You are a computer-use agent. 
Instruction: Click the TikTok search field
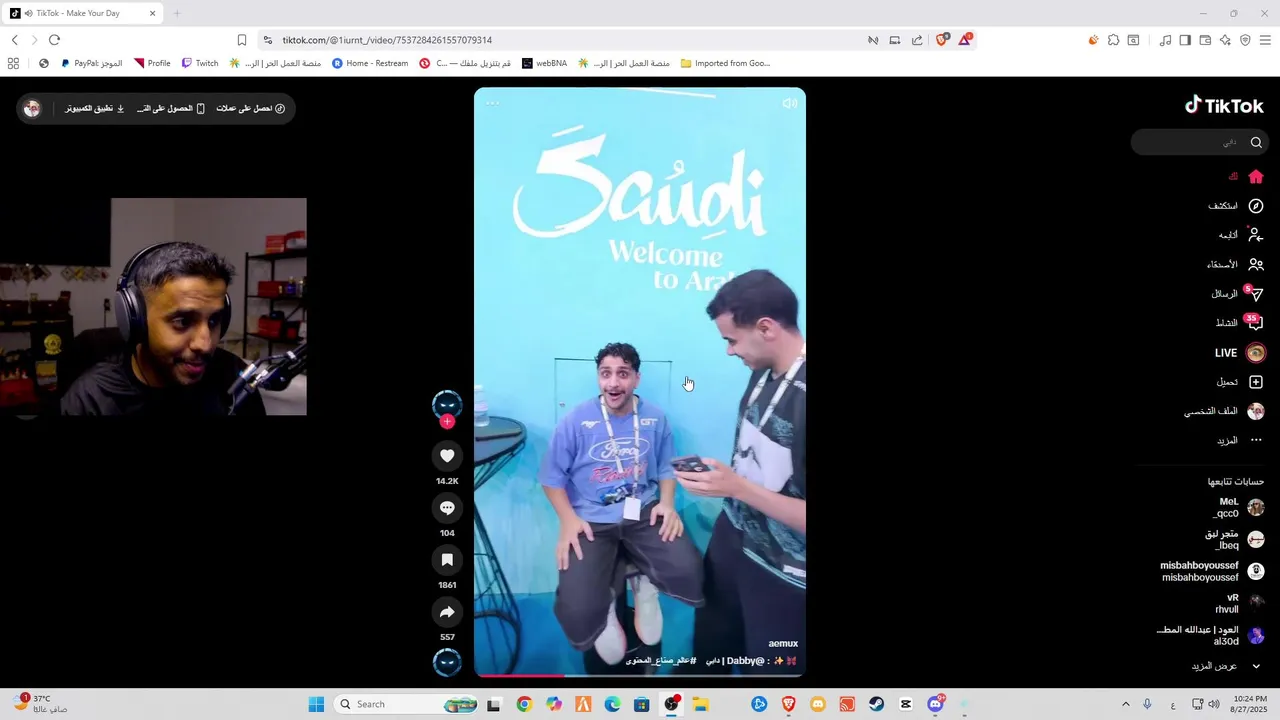click(1200, 142)
